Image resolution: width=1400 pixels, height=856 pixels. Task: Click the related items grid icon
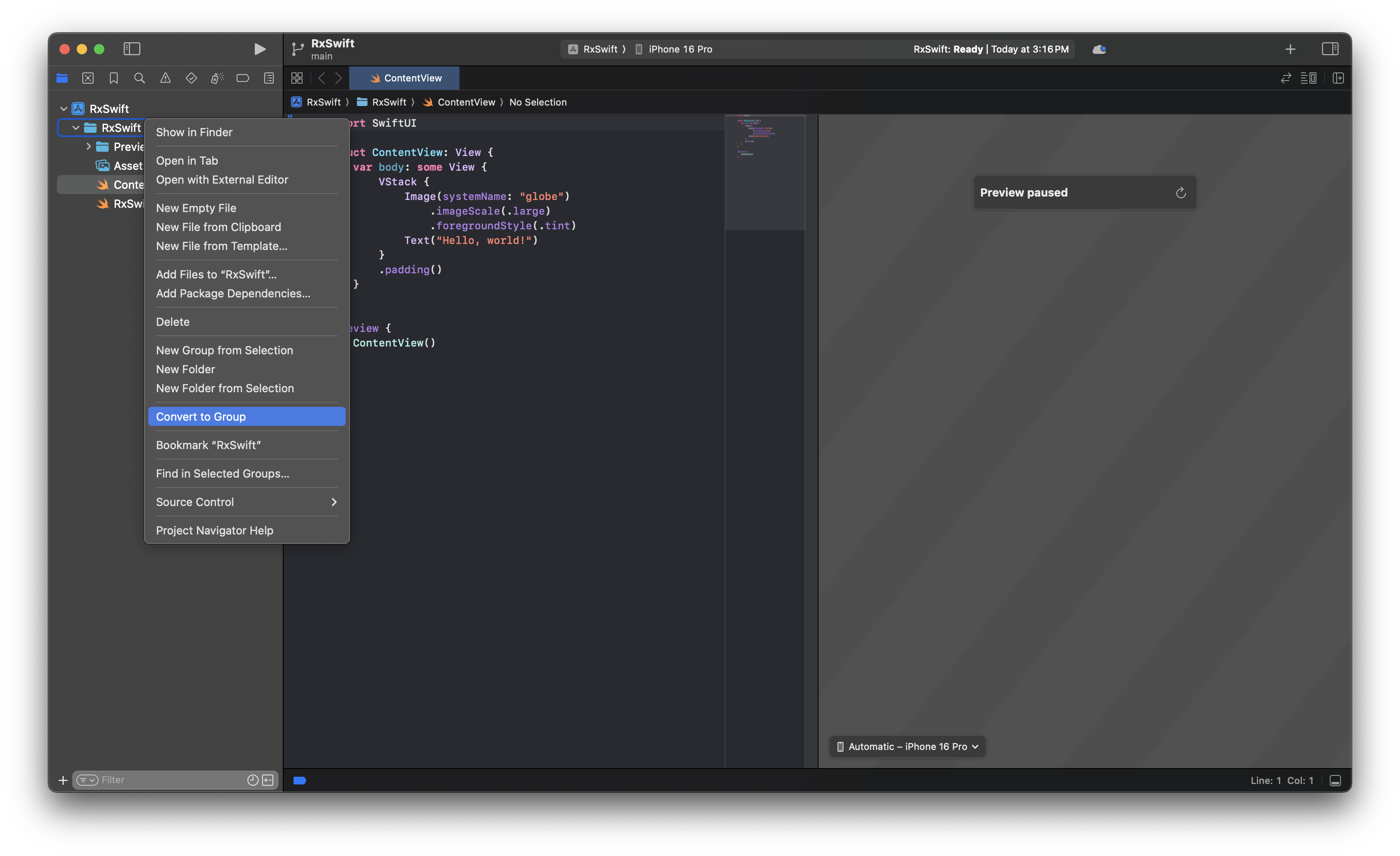click(297, 78)
